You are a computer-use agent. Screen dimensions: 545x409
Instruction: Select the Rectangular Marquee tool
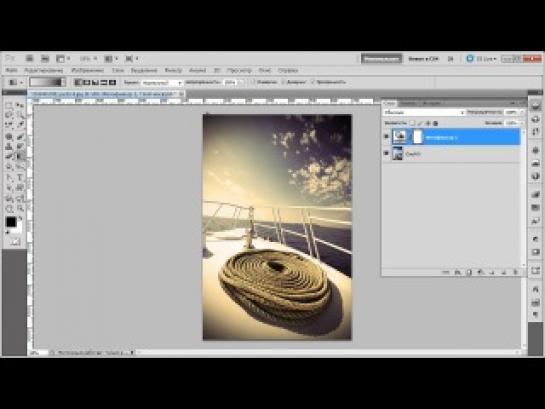[9, 105]
